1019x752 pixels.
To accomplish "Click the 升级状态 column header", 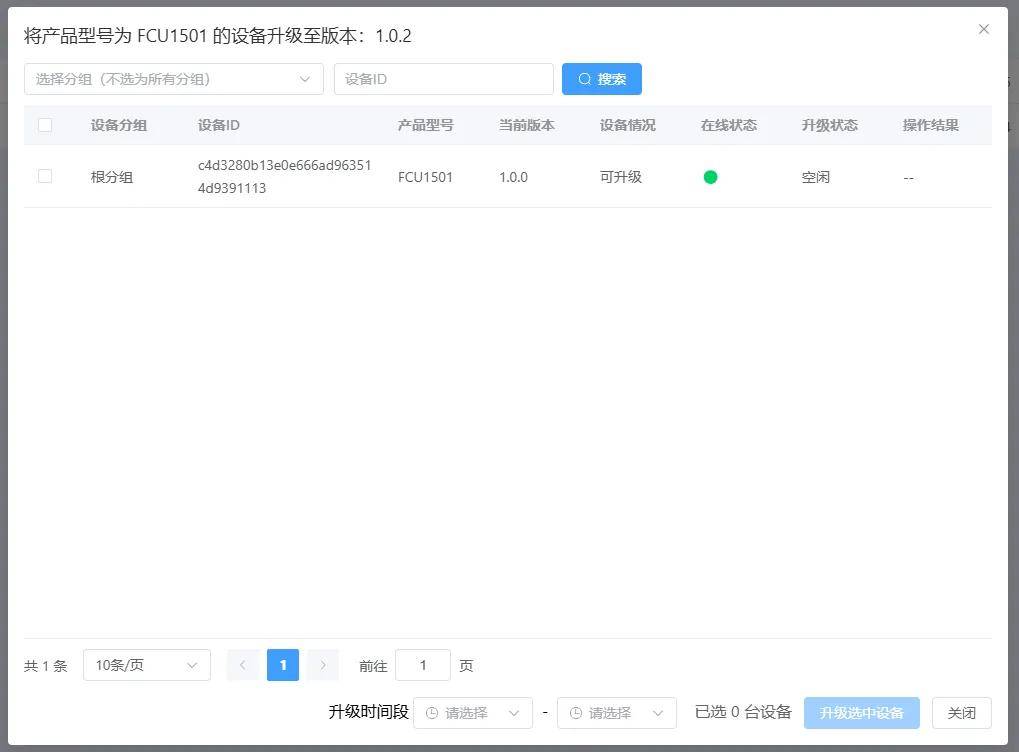I will coord(829,125).
